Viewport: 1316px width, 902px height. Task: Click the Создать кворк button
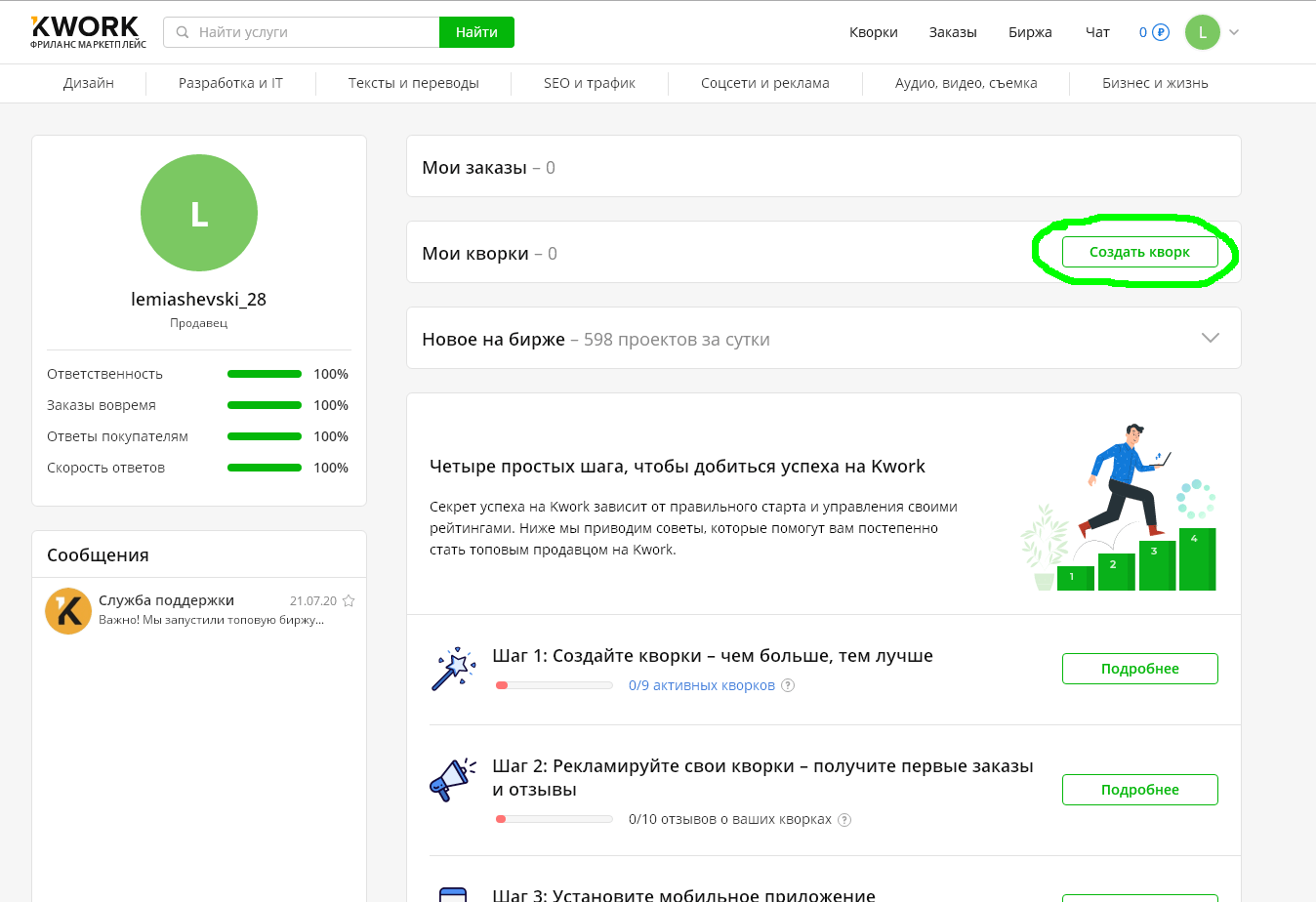[1140, 252]
